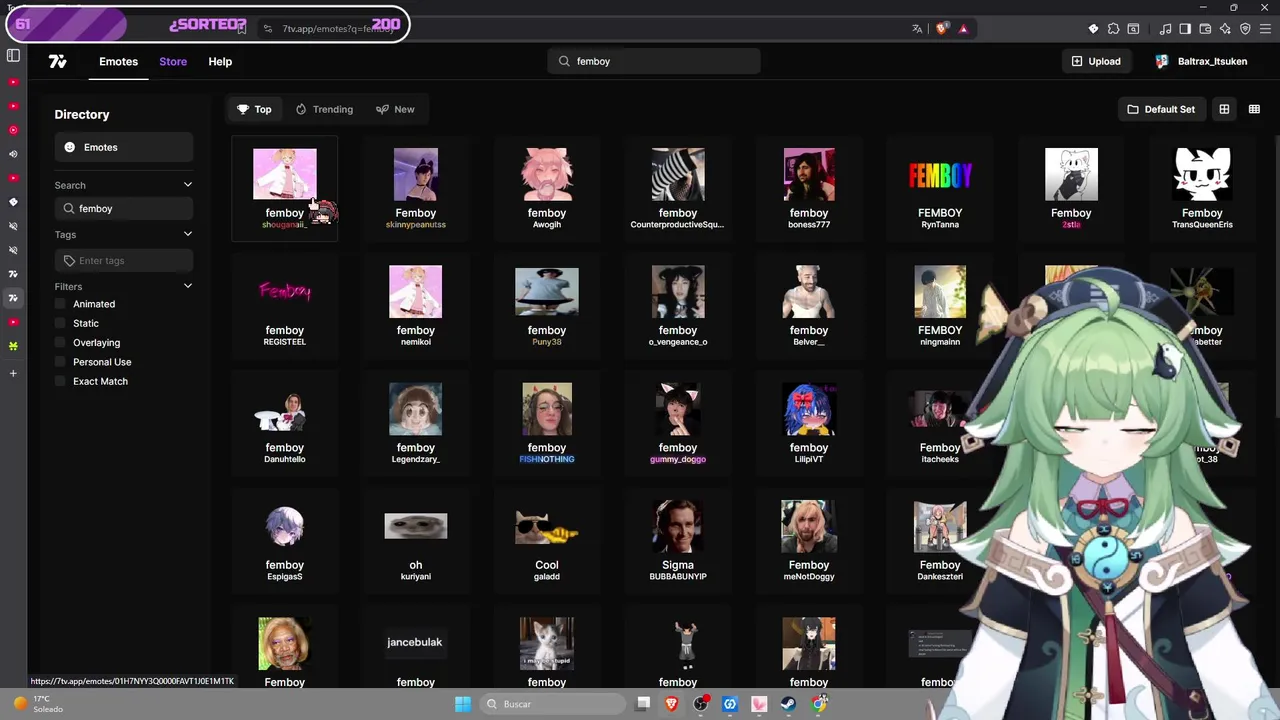Open the Store nav tab
Image resolution: width=1280 pixels, height=720 pixels.
pos(173,61)
